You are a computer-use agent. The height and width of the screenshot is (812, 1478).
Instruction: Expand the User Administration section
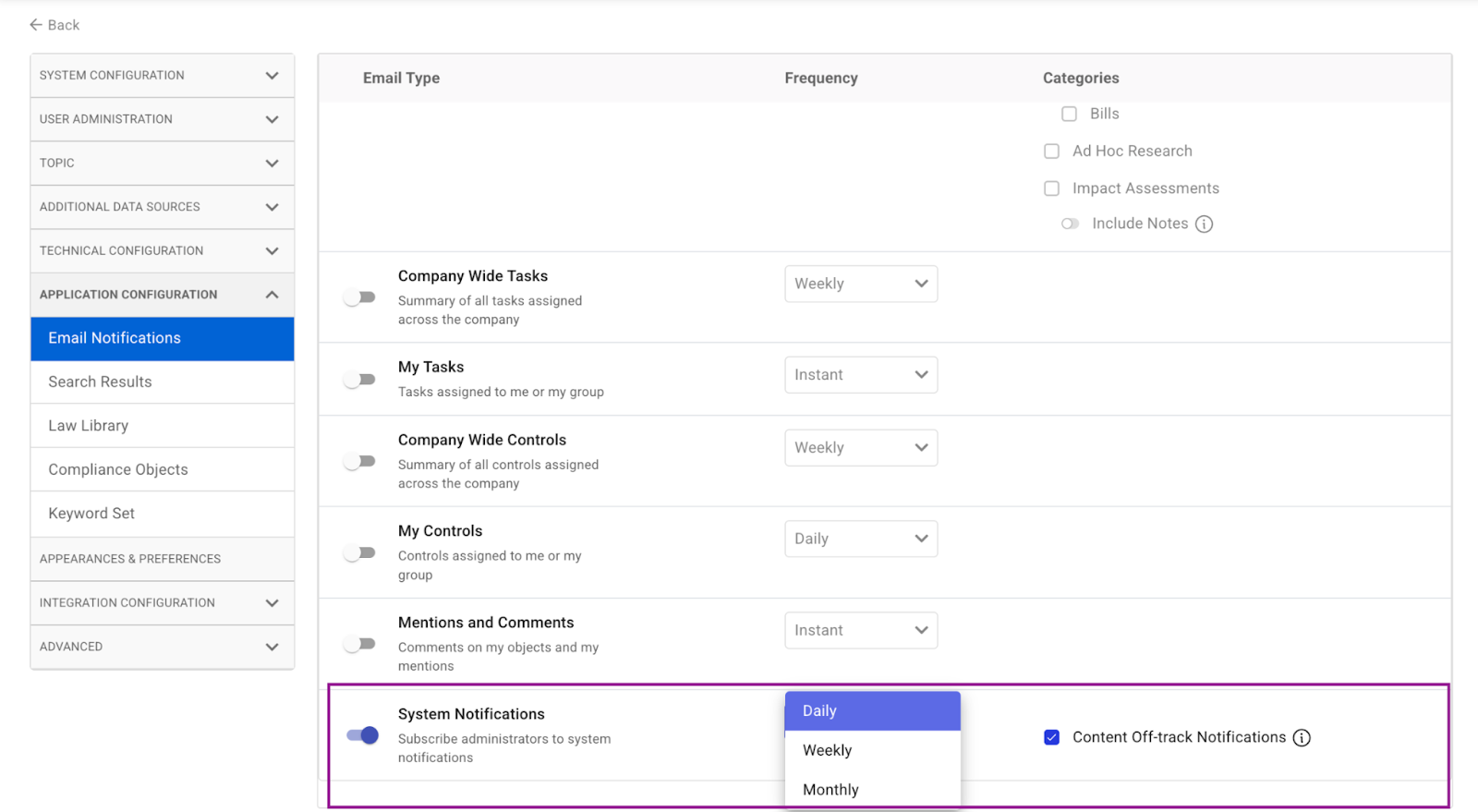[x=163, y=119]
